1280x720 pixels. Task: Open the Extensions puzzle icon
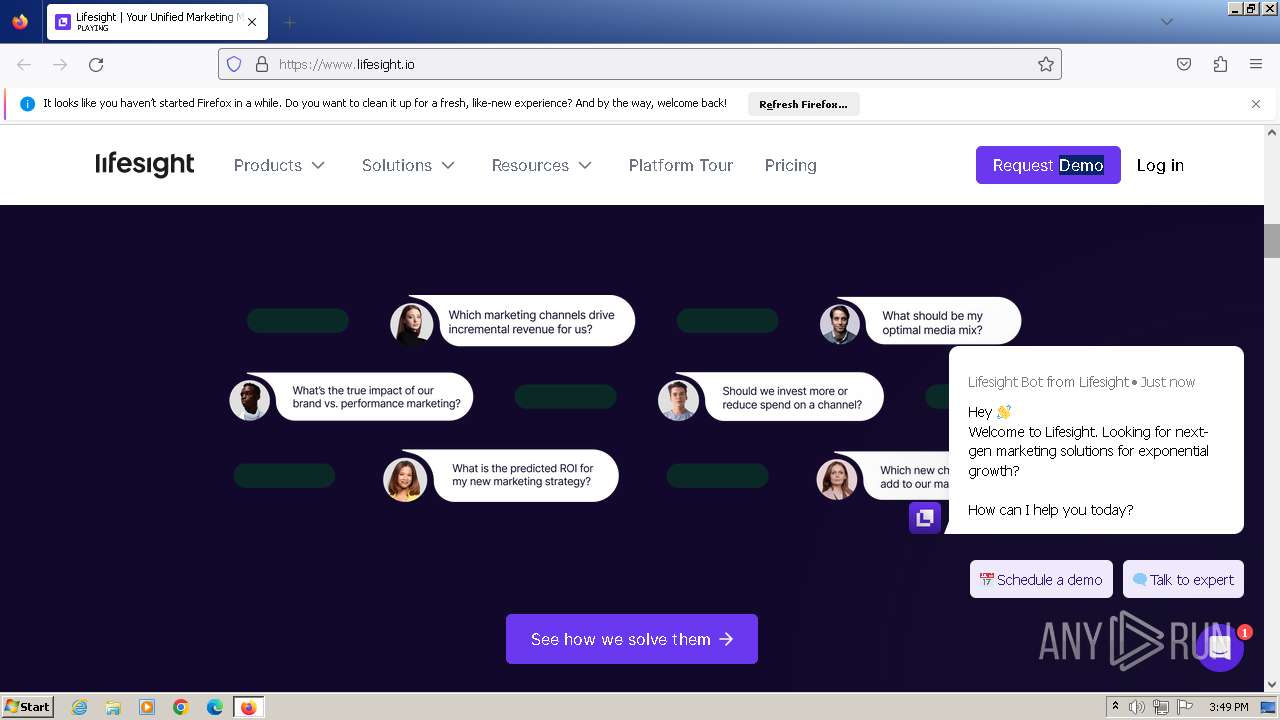coord(1220,64)
